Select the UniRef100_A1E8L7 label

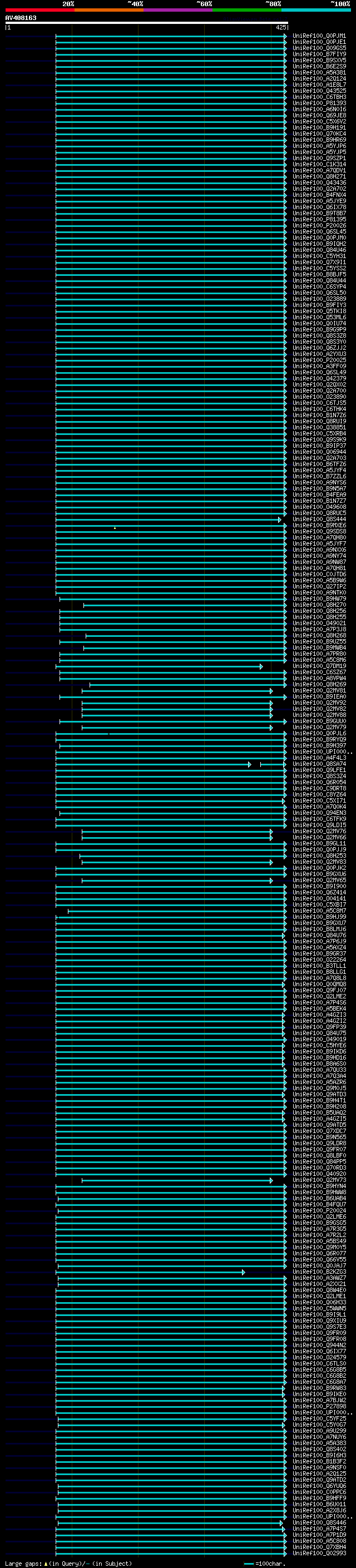(x=319, y=85)
